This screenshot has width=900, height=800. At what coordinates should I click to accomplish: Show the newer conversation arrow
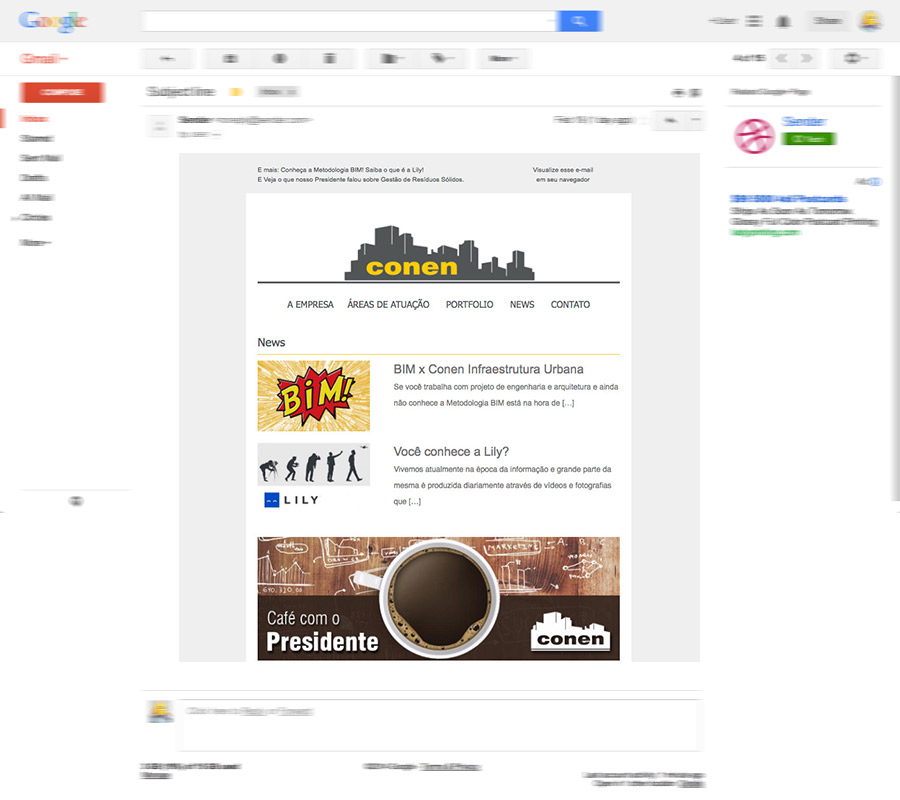tap(782, 59)
